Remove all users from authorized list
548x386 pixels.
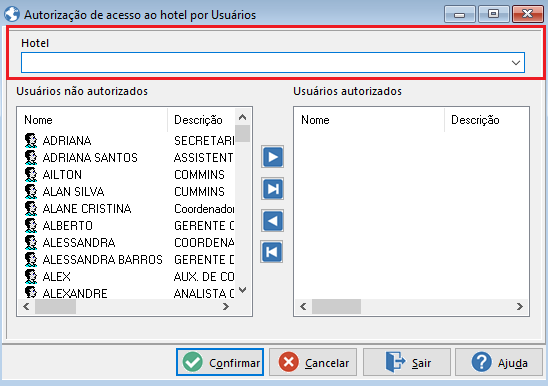point(272,252)
